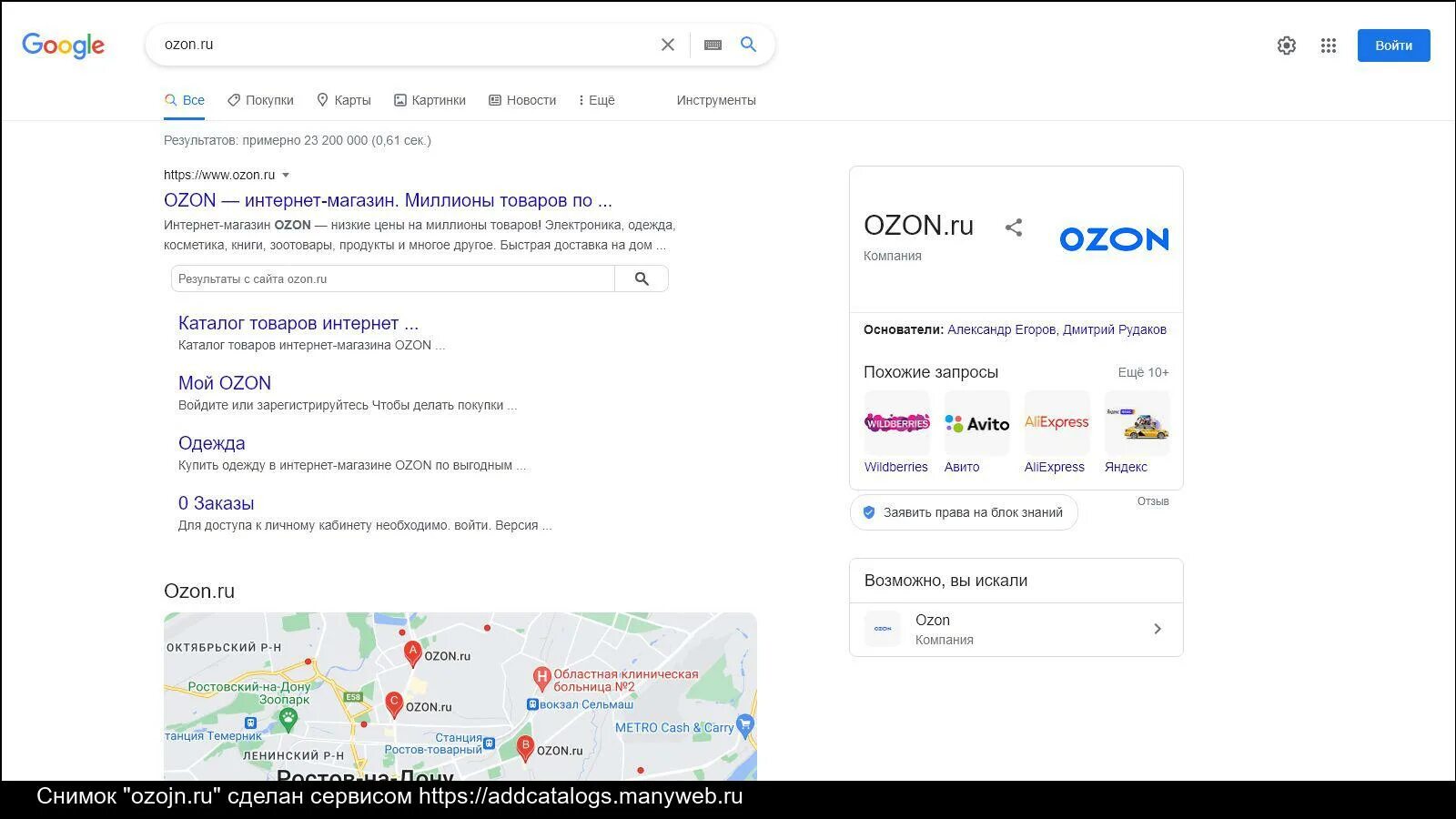Select the Все tab
Viewport: 1456px width, 819px height.
tap(184, 100)
